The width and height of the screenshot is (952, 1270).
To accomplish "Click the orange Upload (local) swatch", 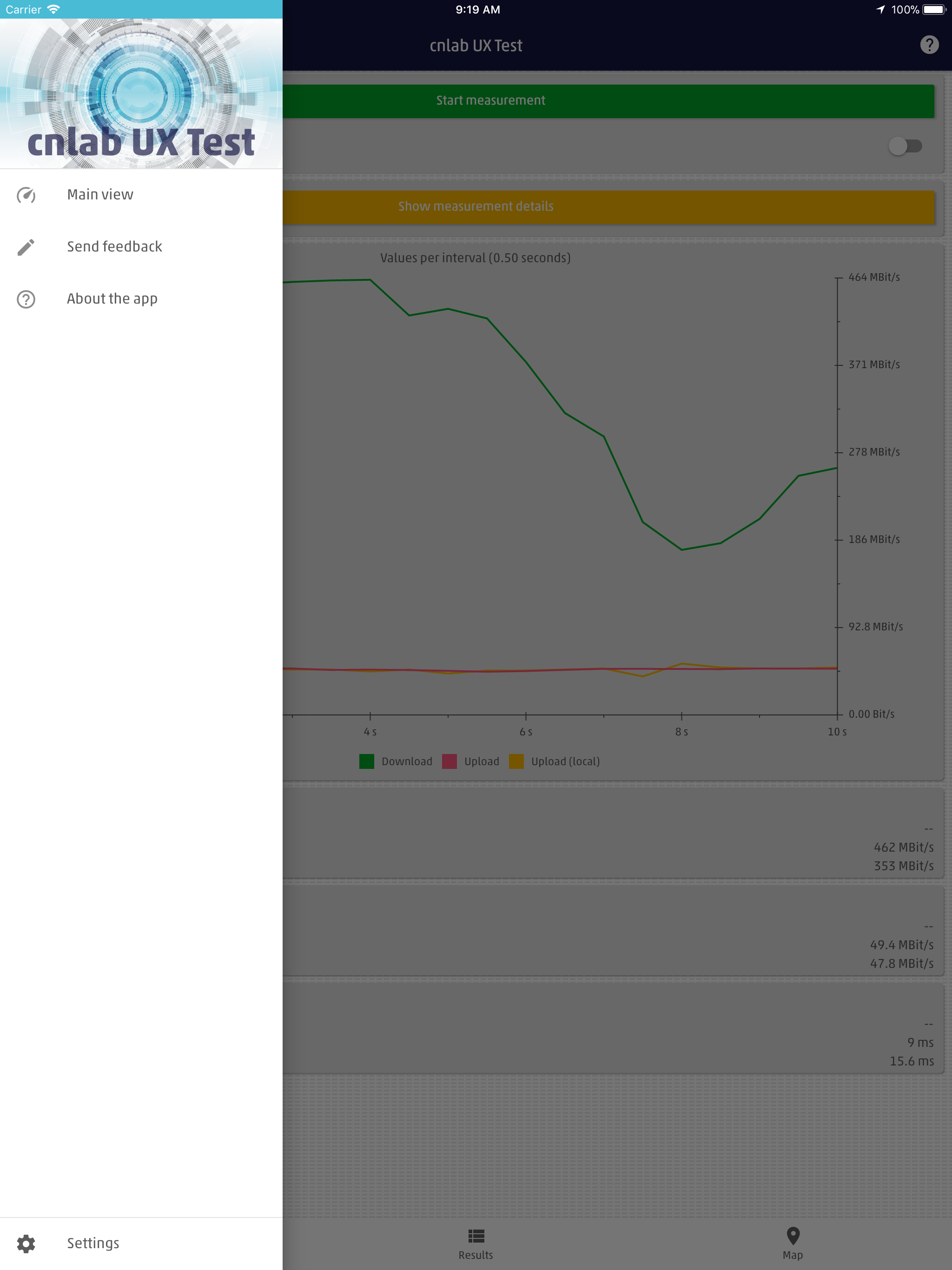I will tap(516, 761).
